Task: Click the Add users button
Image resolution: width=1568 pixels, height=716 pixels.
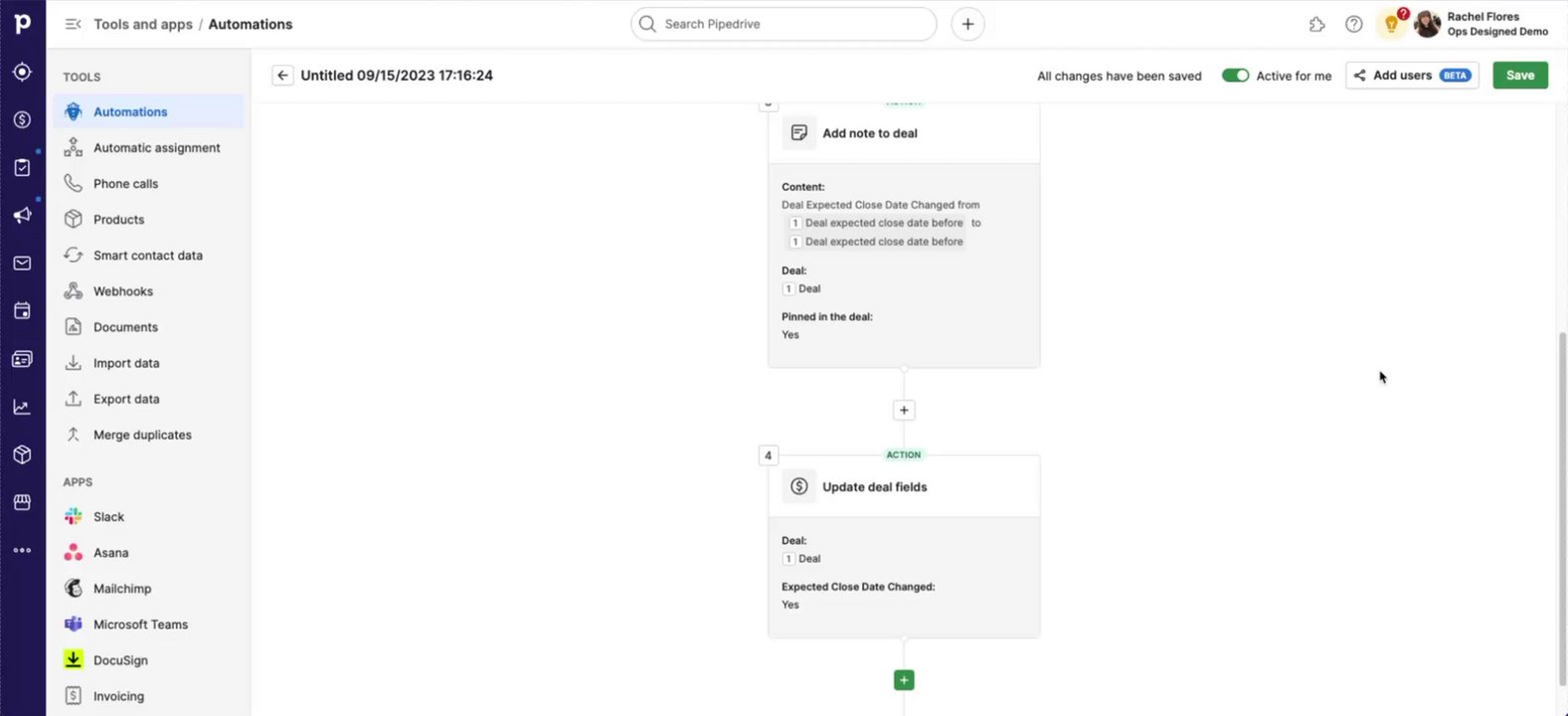Action: [x=1412, y=76]
